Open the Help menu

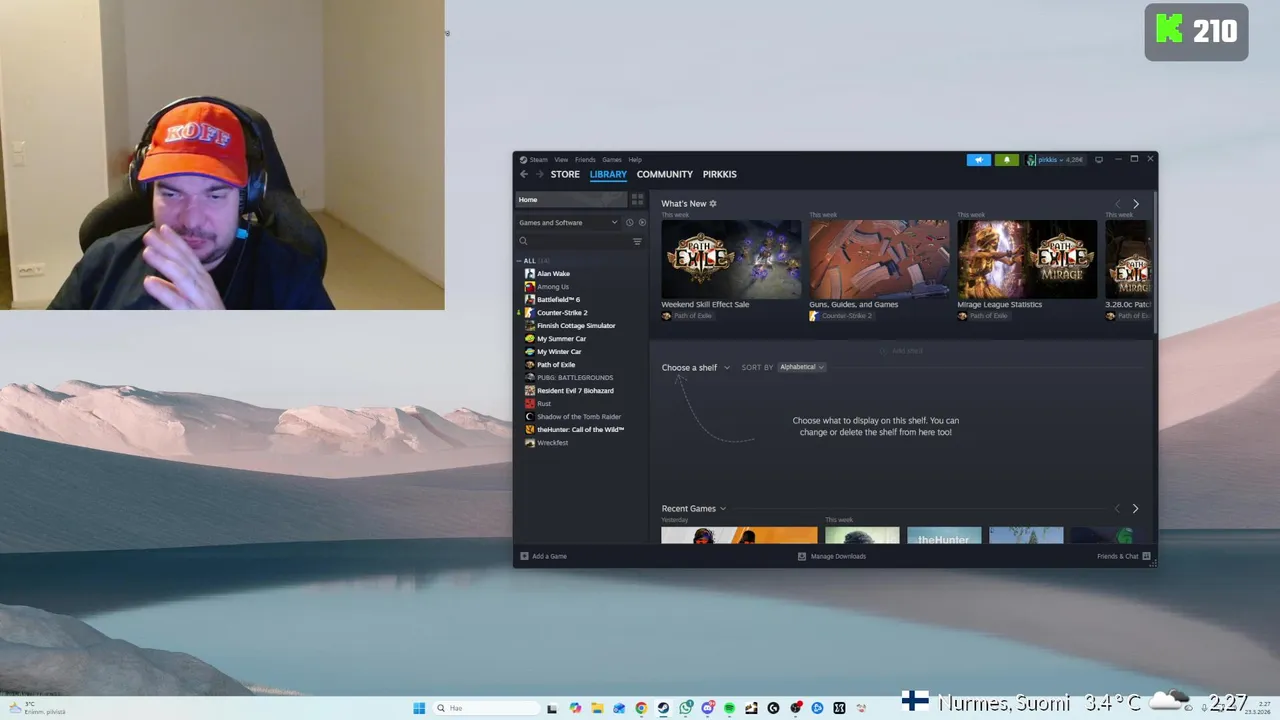click(x=635, y=160)
